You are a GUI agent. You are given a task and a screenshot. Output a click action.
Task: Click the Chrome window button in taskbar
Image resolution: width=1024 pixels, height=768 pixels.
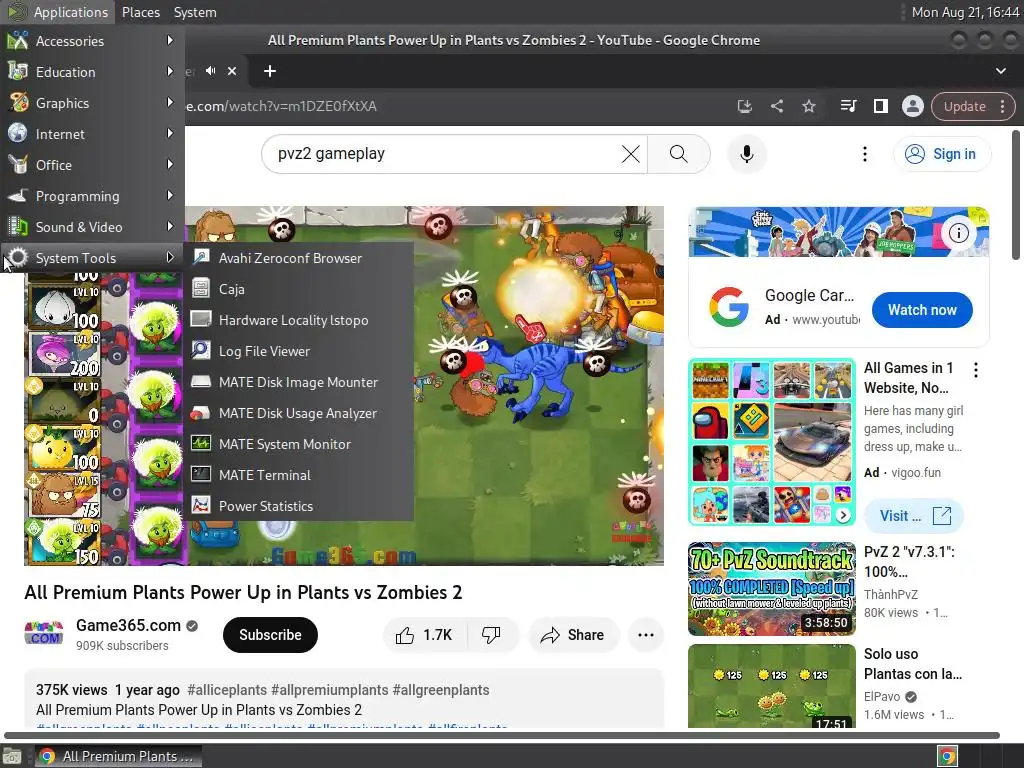[x=118, y=756]
